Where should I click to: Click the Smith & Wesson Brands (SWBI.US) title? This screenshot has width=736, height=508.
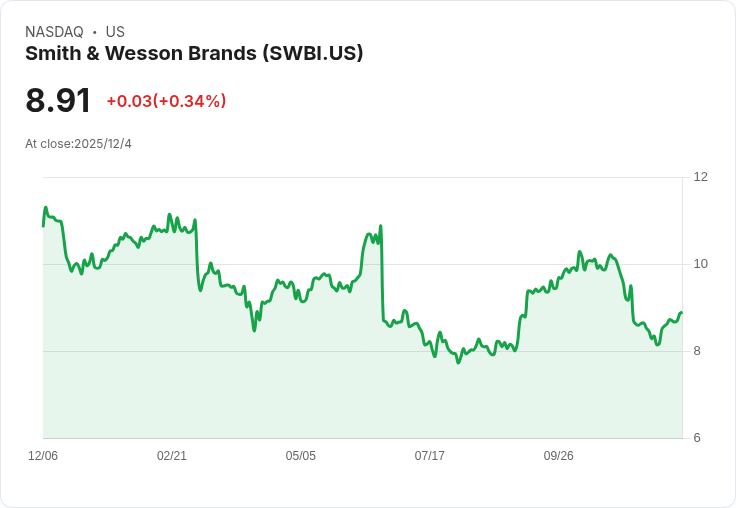coord(194,54)
